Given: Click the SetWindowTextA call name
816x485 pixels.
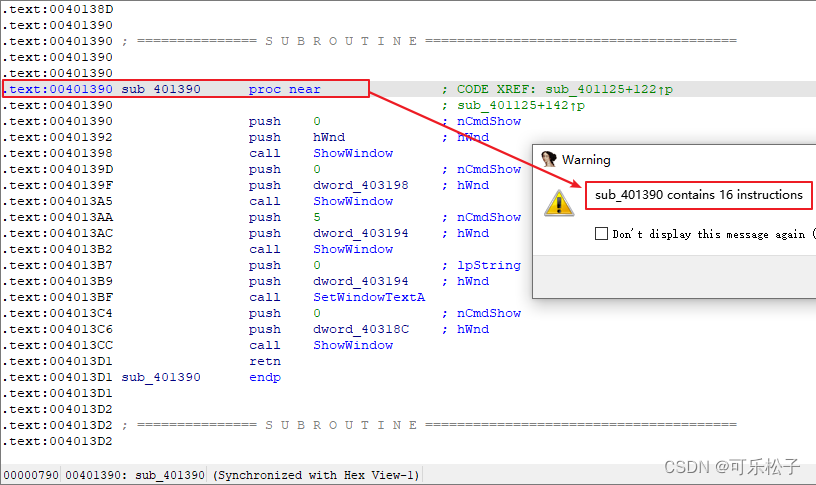Looking at the screenshot, I should [369, 297].
